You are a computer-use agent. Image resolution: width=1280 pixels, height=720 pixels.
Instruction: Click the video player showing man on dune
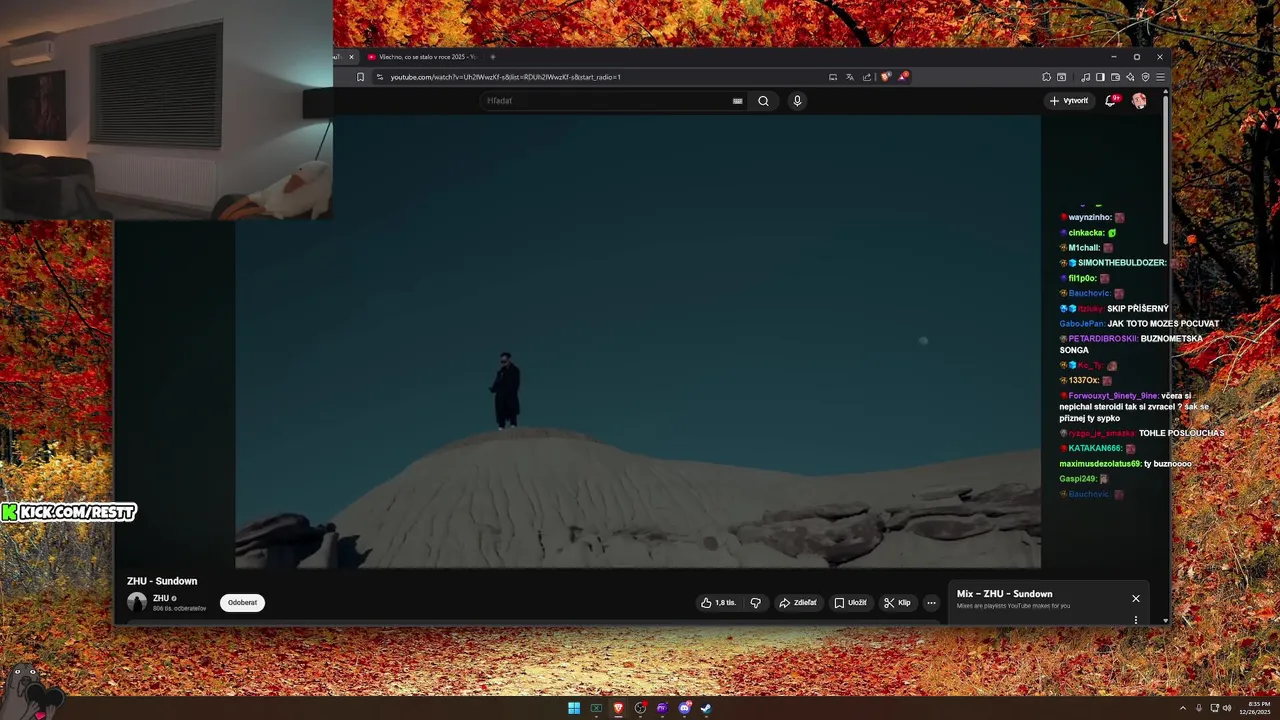click(x=638, y=341)
